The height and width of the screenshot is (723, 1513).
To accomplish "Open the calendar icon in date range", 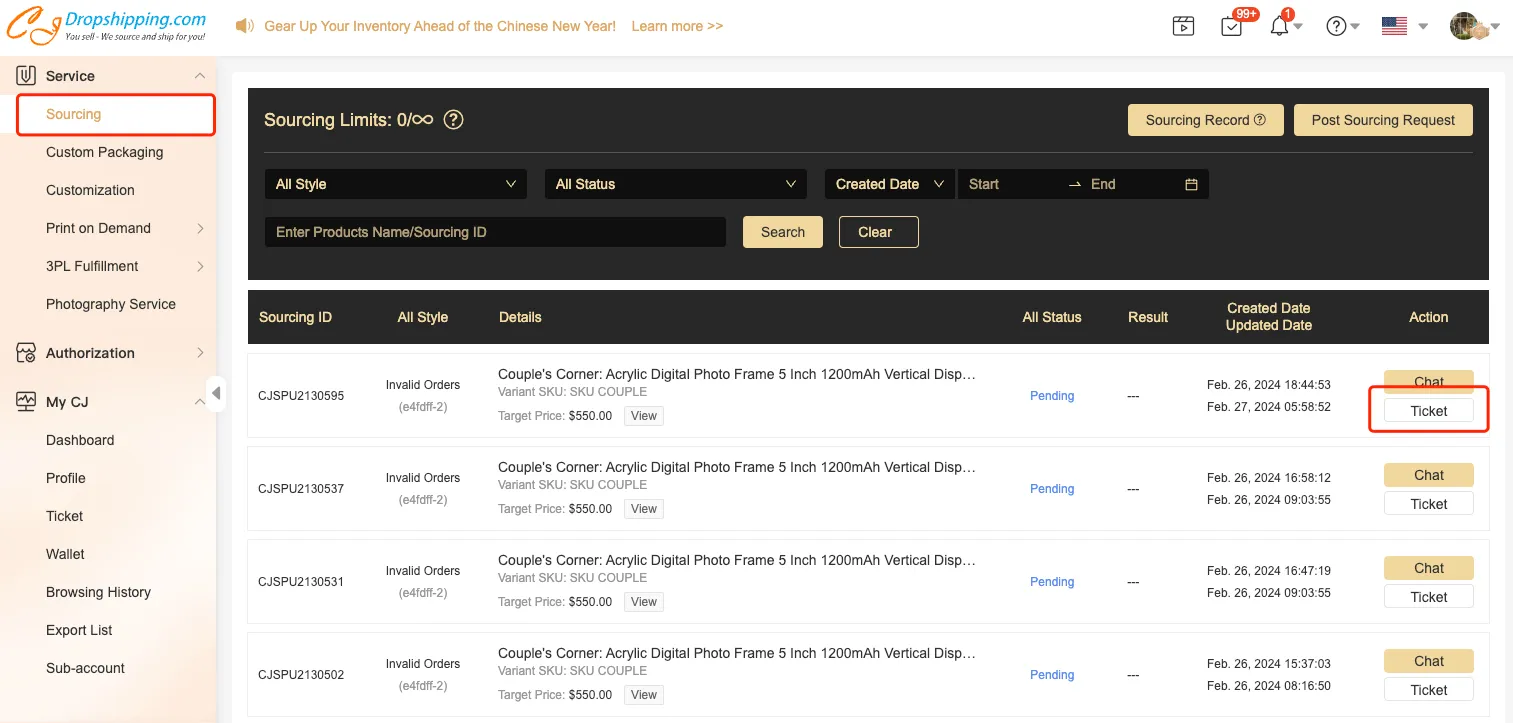I will coord(1191,184).
